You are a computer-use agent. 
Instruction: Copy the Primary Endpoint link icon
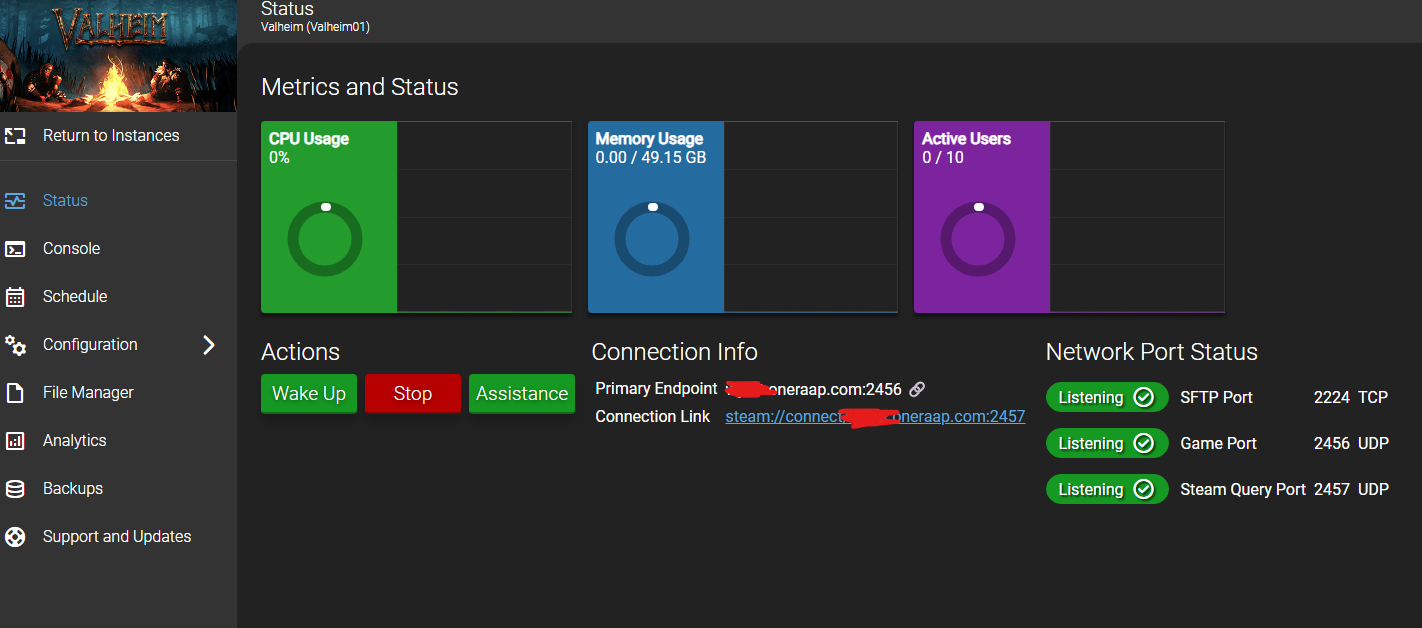tap(917, 389)
